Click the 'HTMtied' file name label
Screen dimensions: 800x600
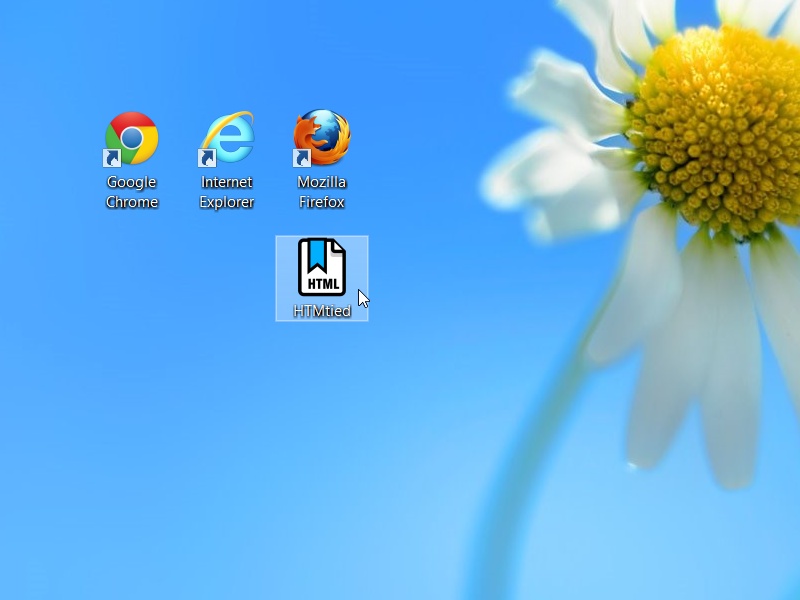click(x=322, y=311)
